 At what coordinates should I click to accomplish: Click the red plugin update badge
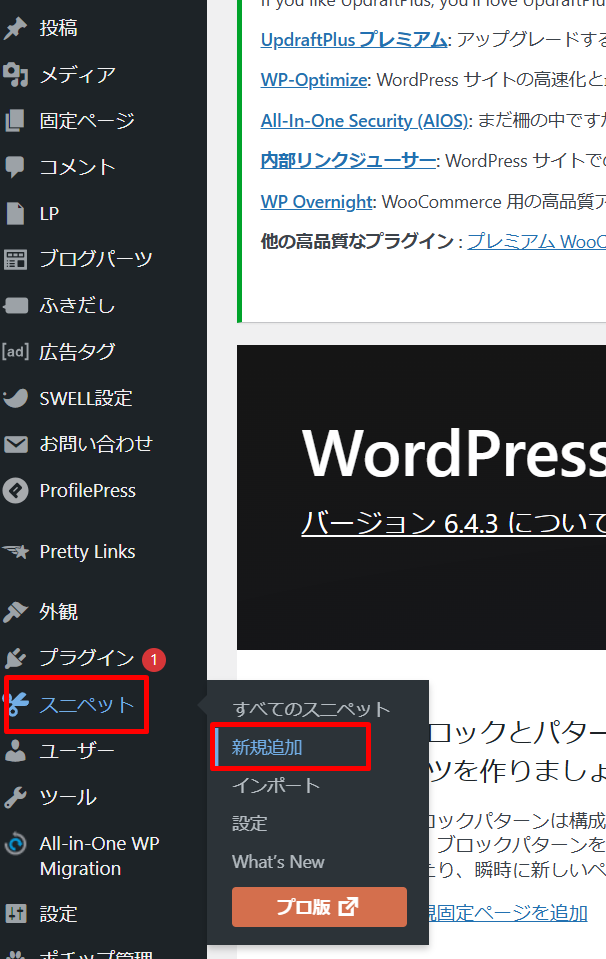click(154, 659)
